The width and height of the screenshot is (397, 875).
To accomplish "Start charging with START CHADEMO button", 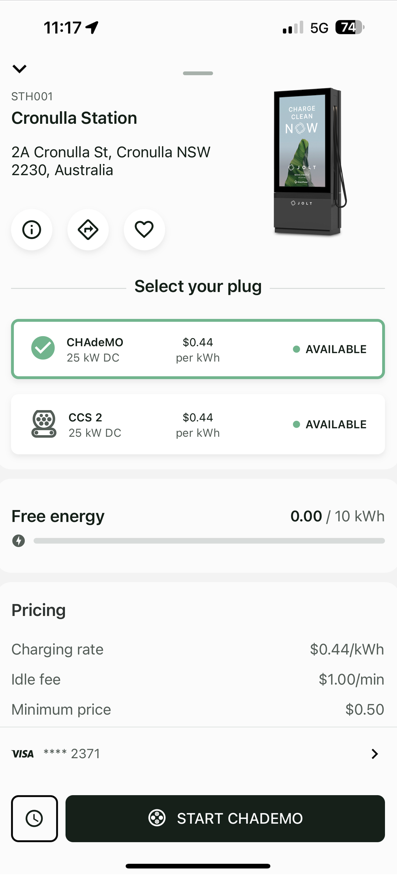I will coord(225,819).
